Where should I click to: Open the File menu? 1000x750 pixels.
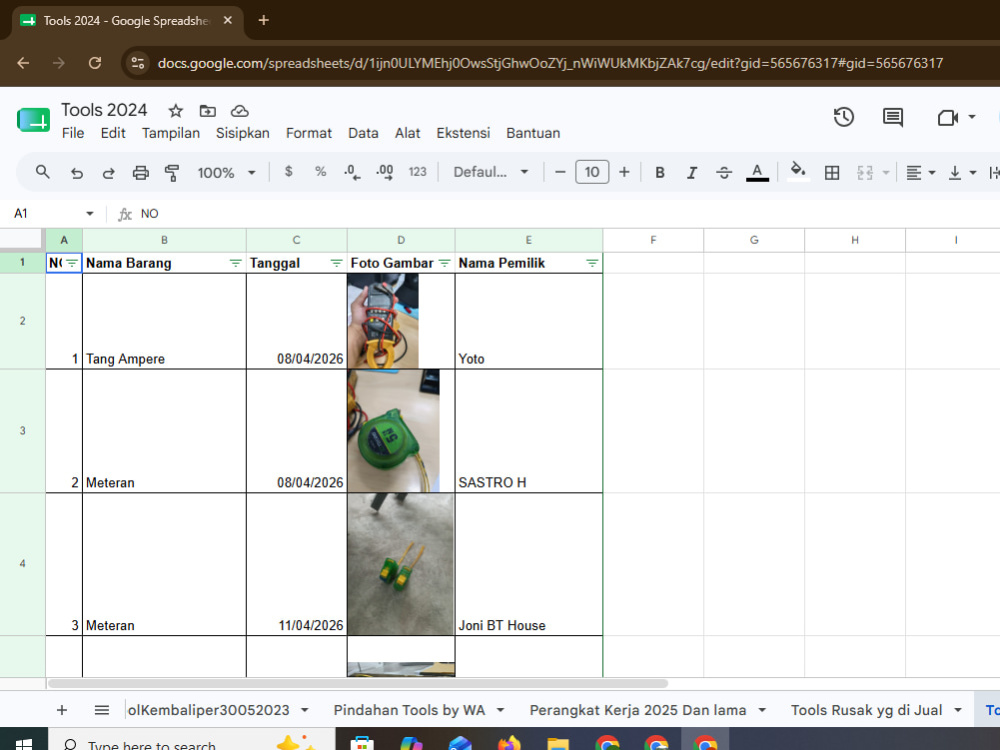73,133
